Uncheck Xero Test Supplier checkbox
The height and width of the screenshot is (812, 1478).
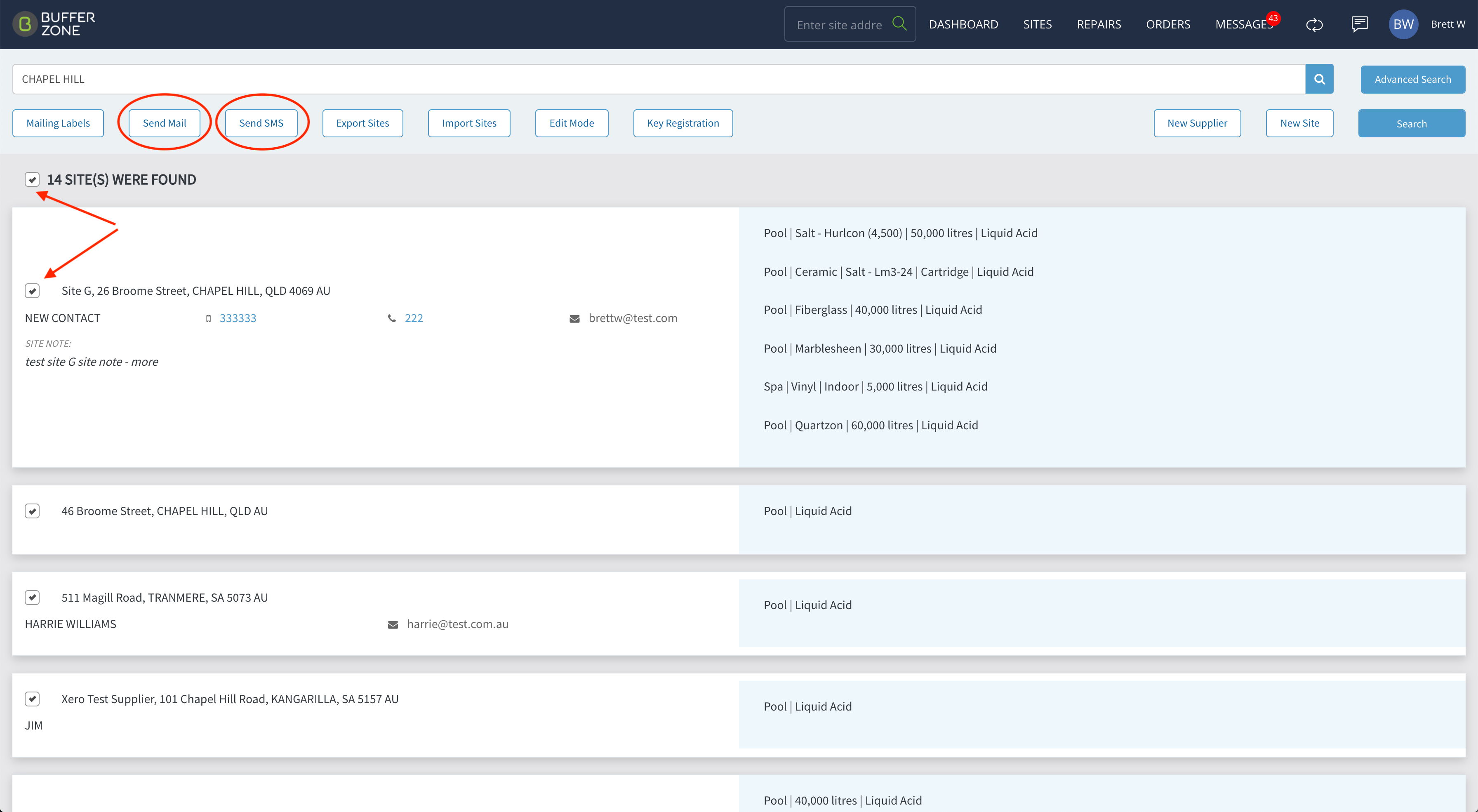(32, 699)
